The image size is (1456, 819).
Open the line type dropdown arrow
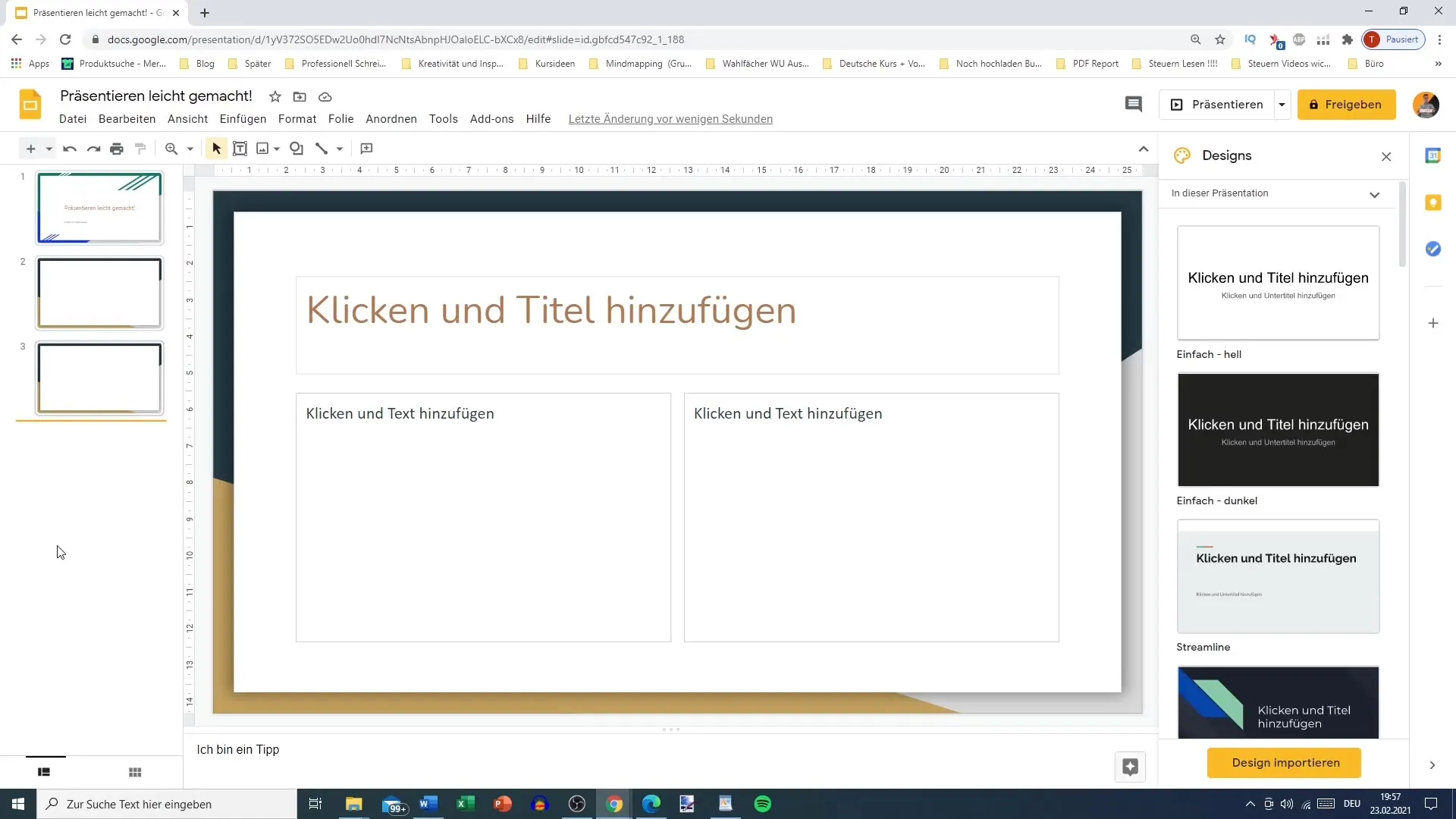(340, 149)
